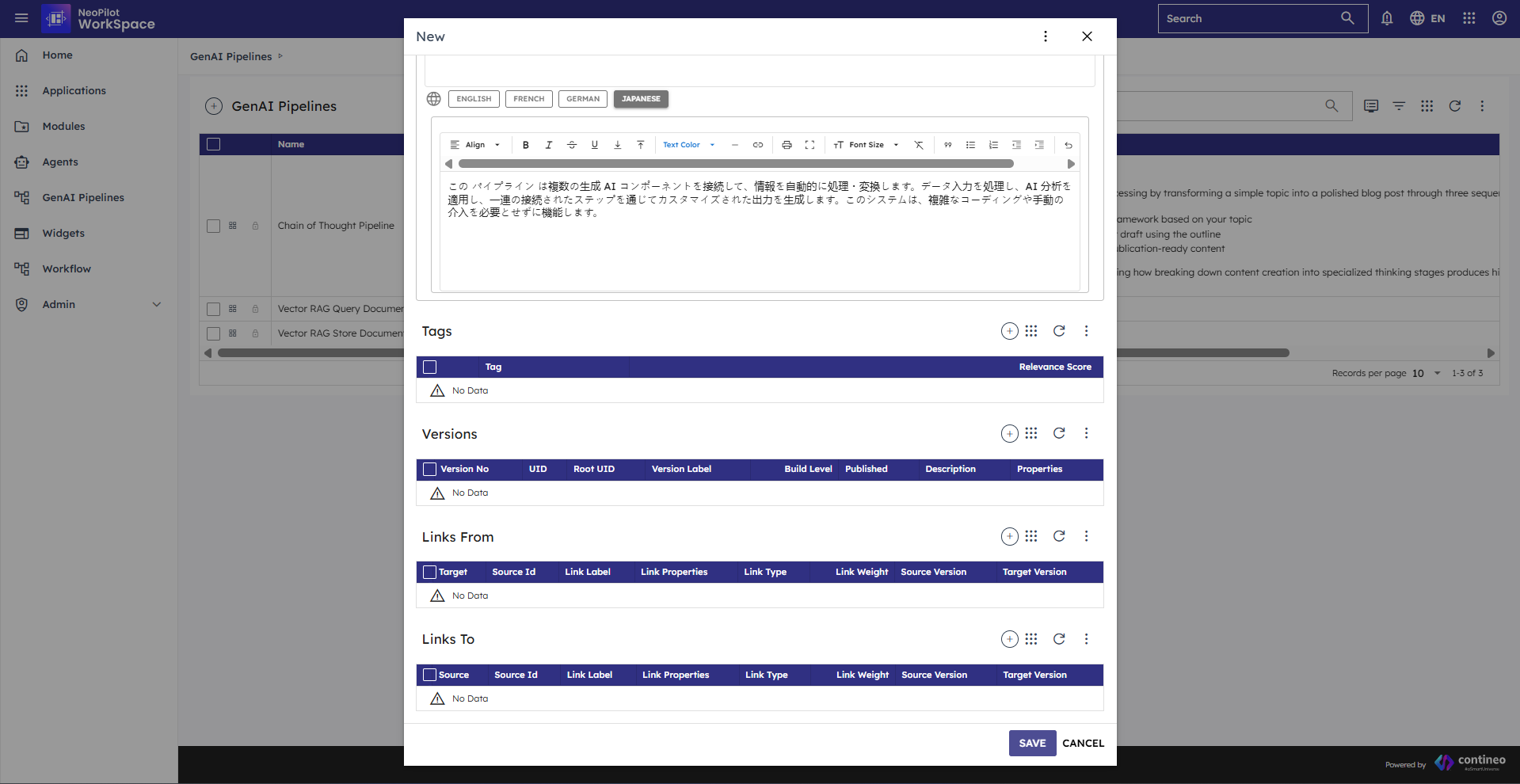The image size is (1520, 784).
Task: Click the print icon in the editor
Action: coord(786,145)
